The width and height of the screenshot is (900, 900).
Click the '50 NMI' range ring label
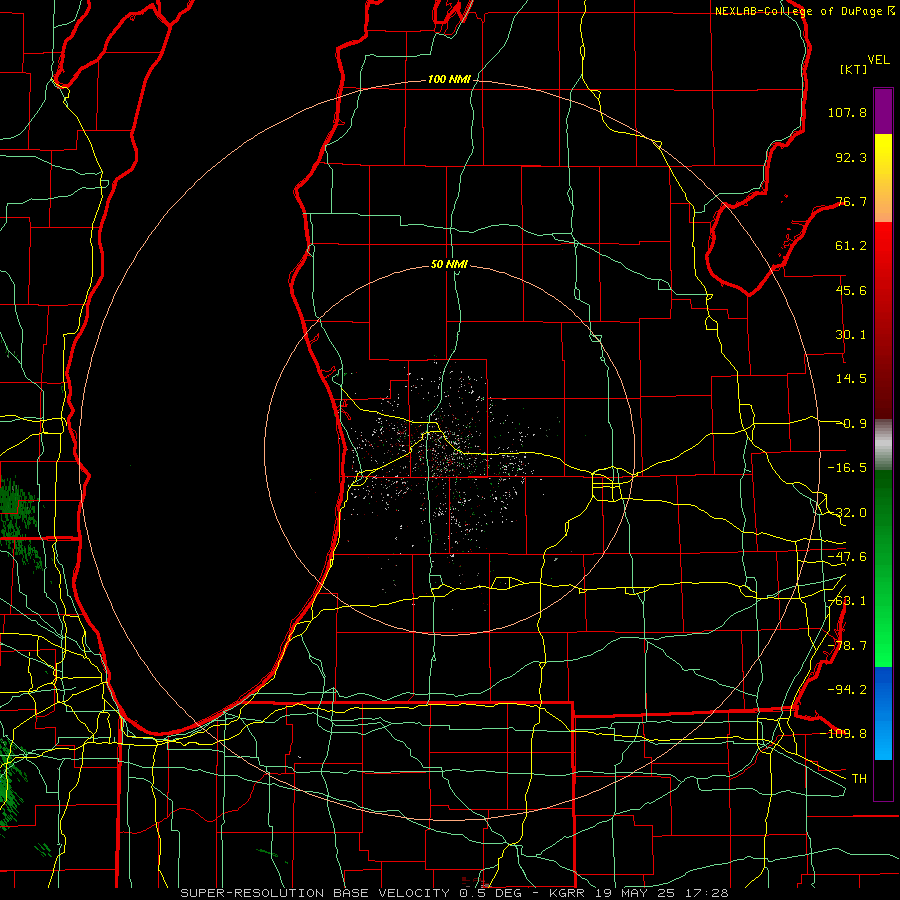pyautogui.click(x=449, y=264)
